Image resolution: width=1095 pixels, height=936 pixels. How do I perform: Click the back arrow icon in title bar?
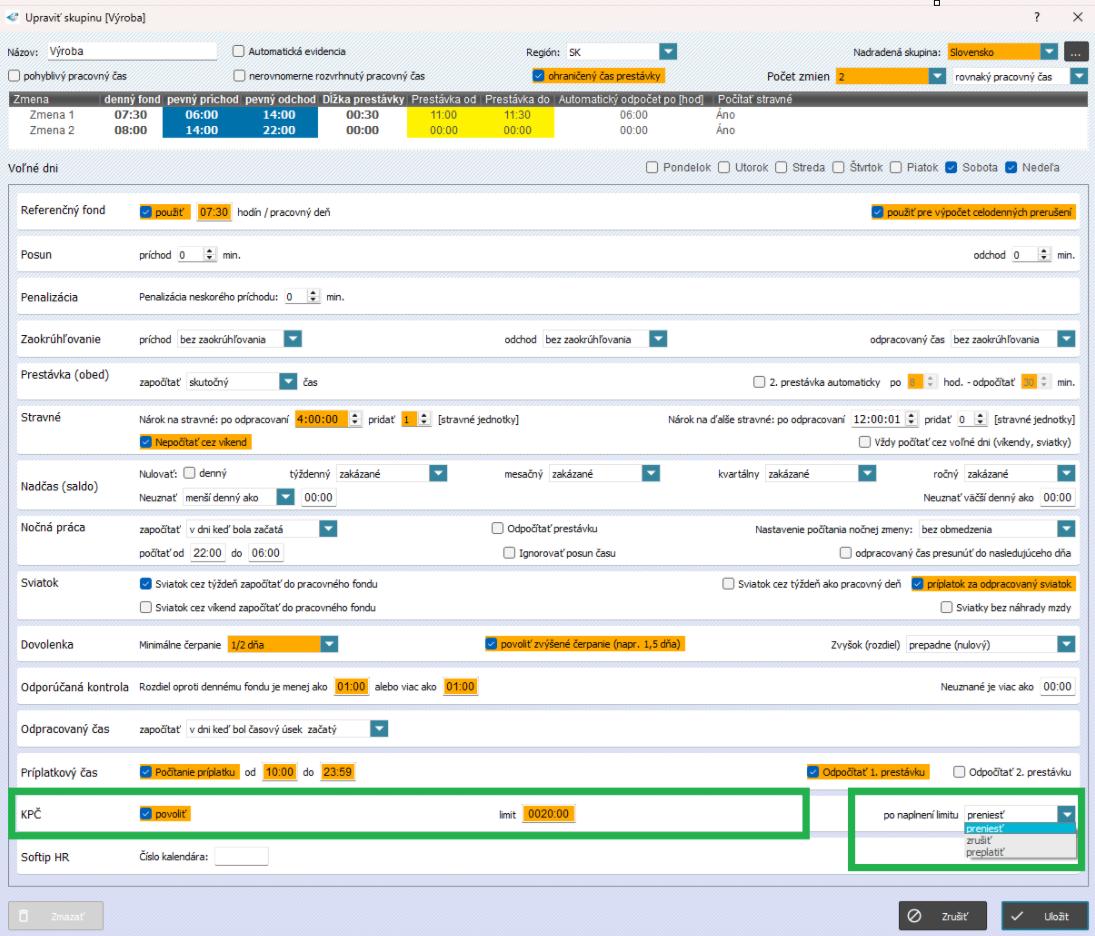pyautogui.click(x=11, y=18)
